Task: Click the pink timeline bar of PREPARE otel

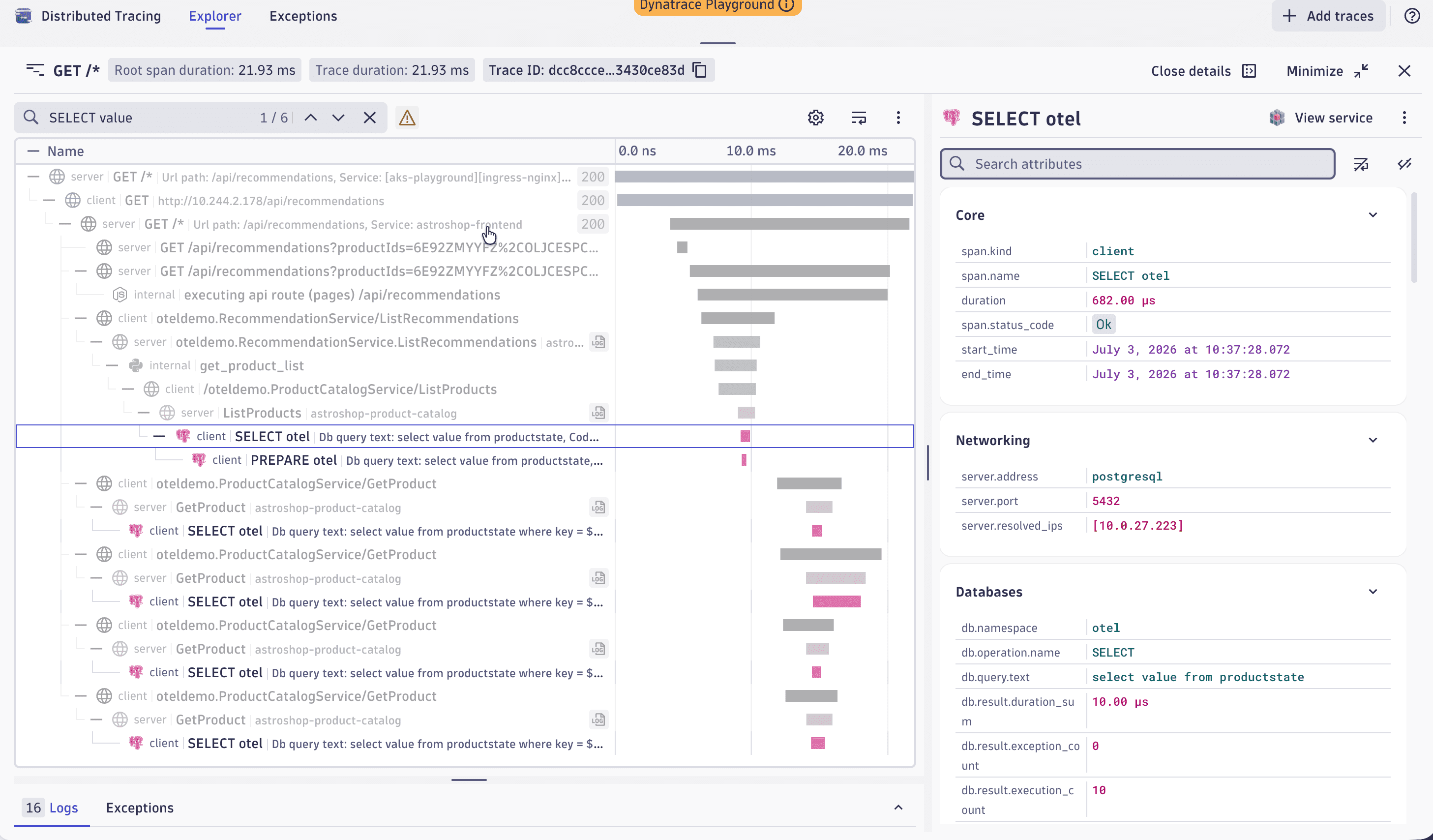Action: pyautogui.click(x=744, y=459)
